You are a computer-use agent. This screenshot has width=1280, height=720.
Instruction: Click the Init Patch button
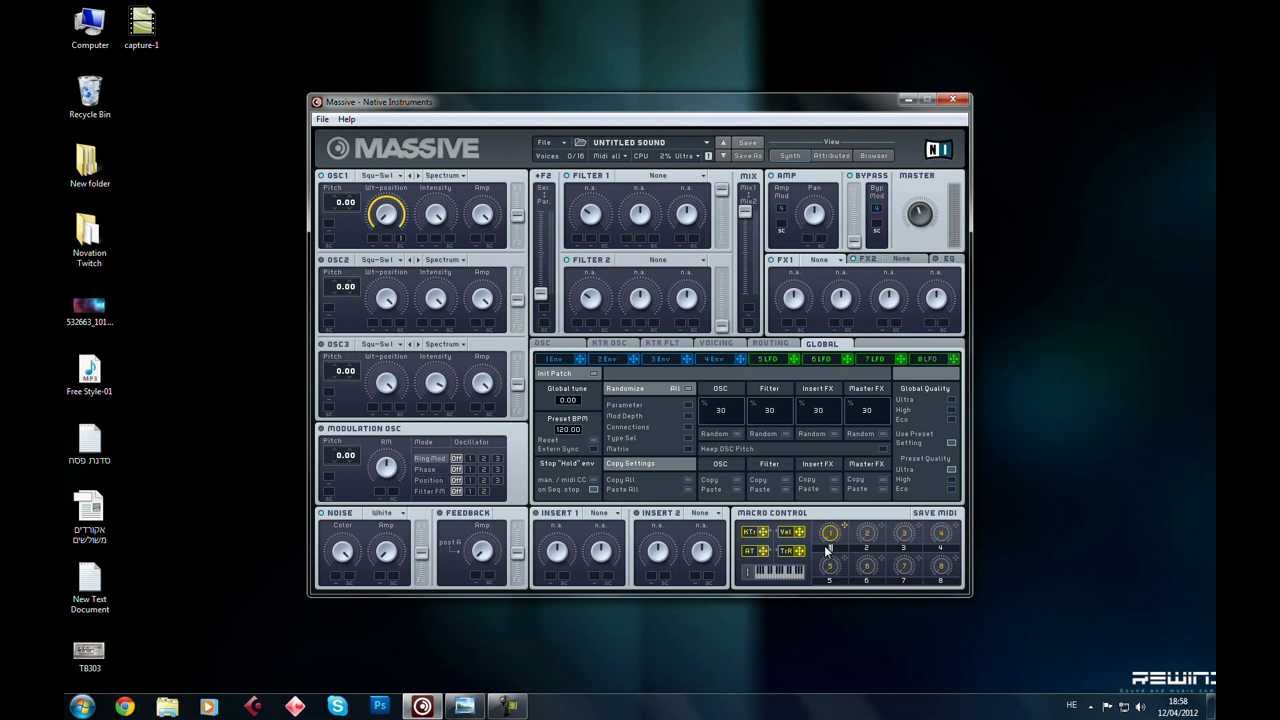pos(567,374)
